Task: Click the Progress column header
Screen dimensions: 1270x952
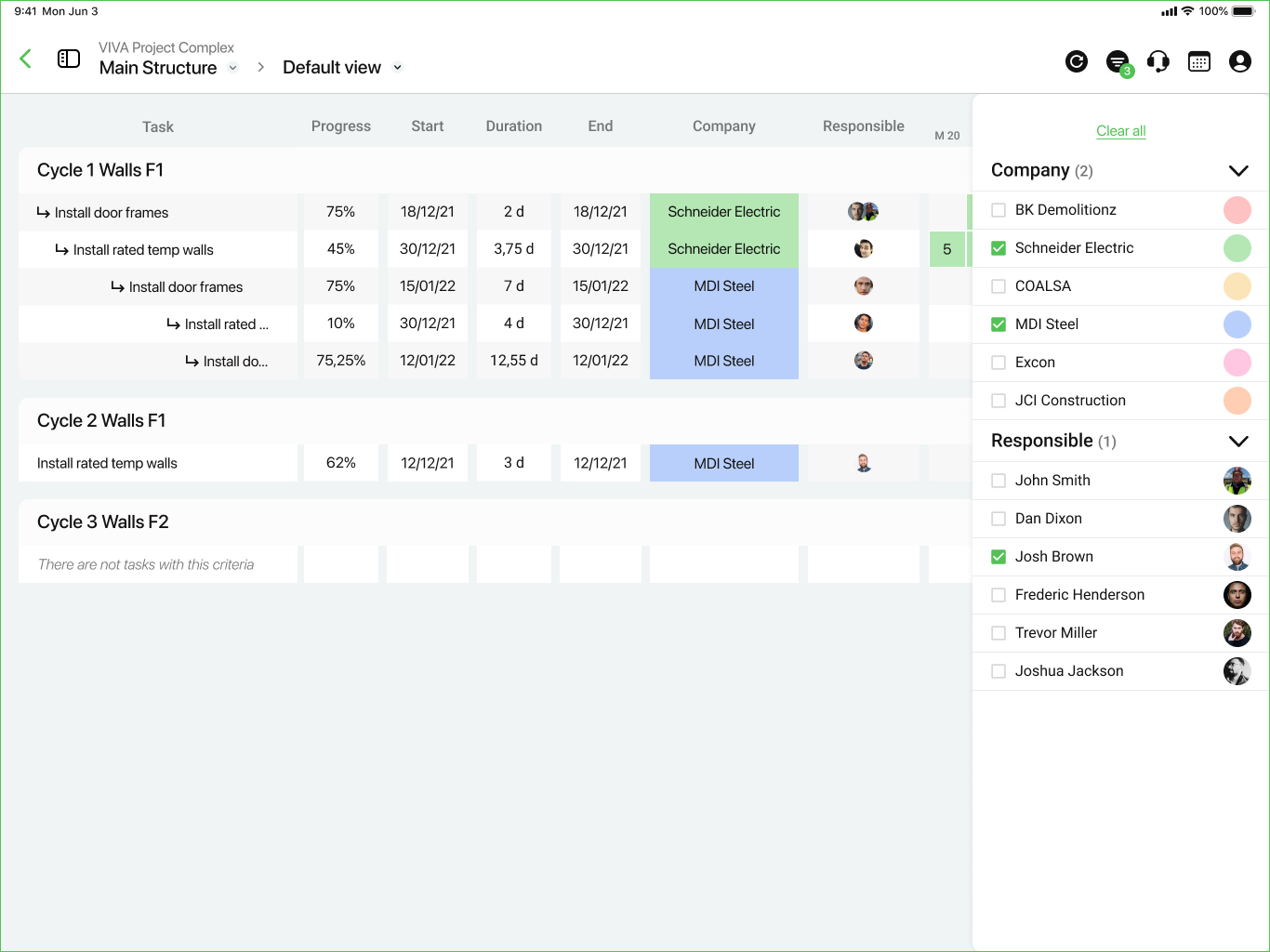Action: point(341,126)
